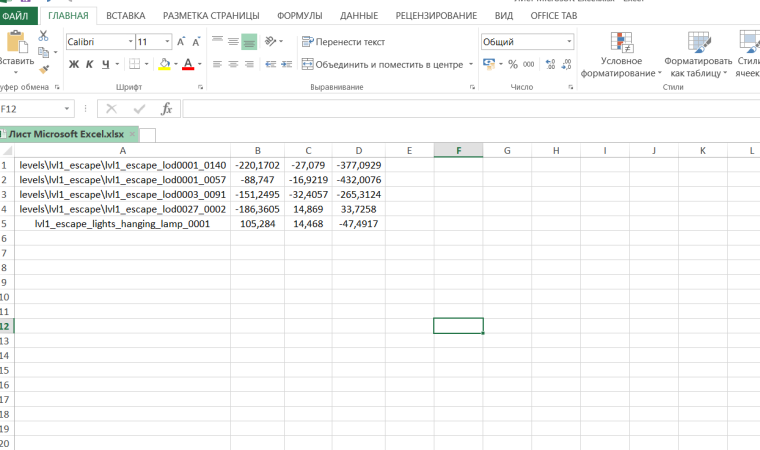Click the Borders icon
Screen dimensions: 760x450
tap(135, 64)
